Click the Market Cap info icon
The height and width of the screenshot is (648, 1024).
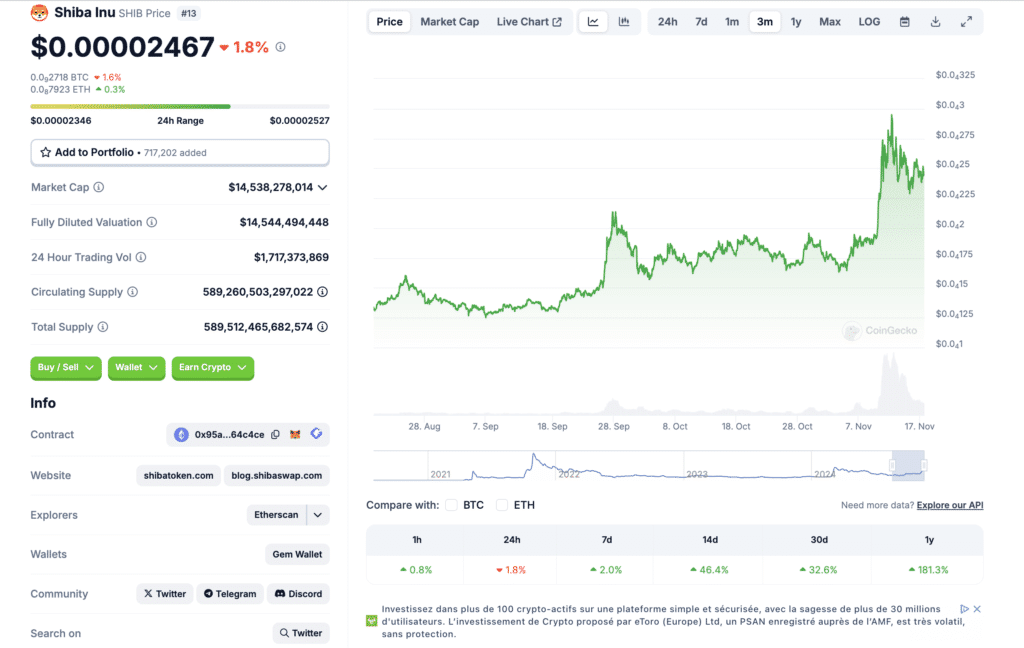(x=99, y=187)
